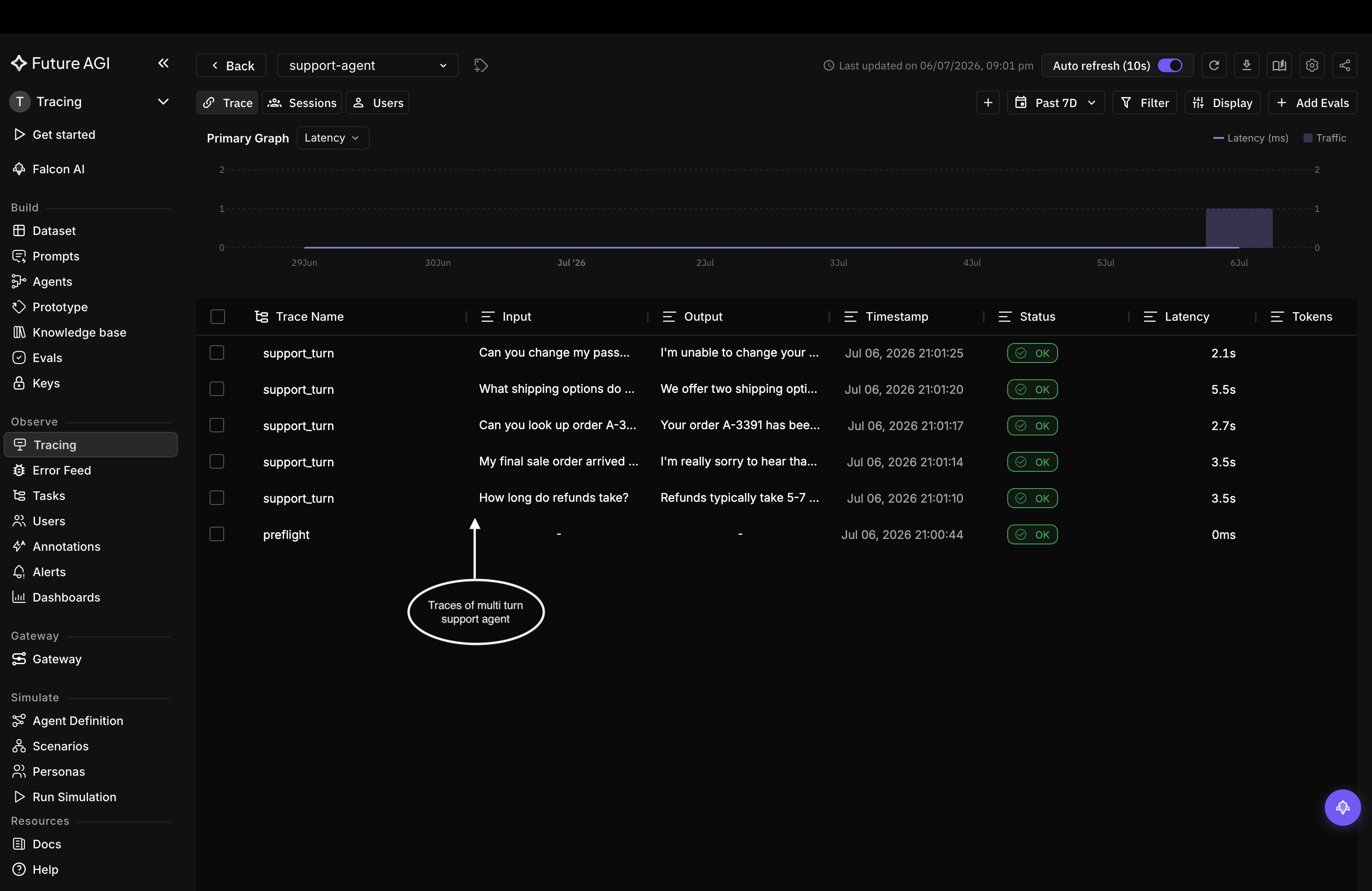Screen dimensions: 1372x891
Task: Open the Input column header menu
Action: coord(488,316)
